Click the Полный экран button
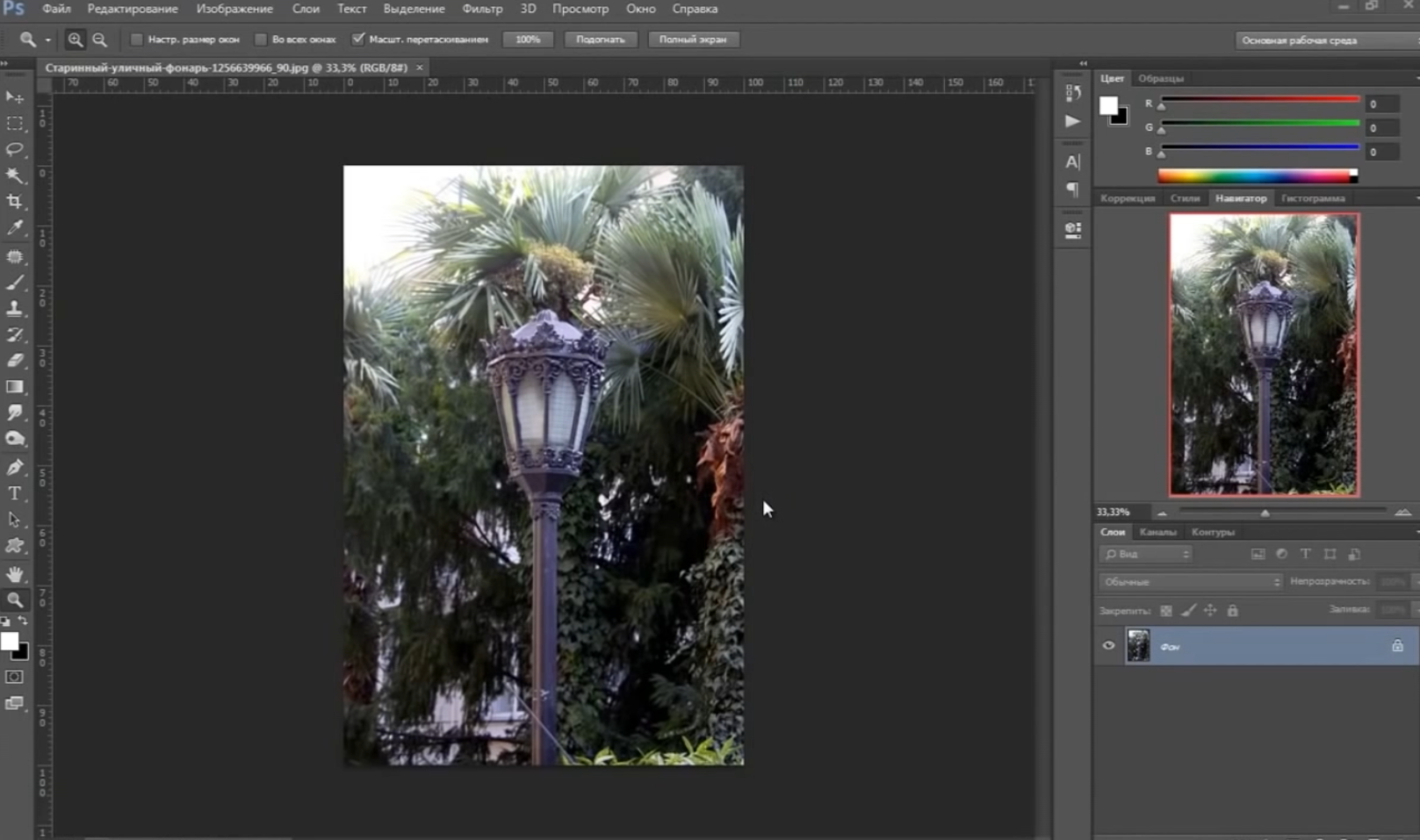 click(x=693, y=39)
